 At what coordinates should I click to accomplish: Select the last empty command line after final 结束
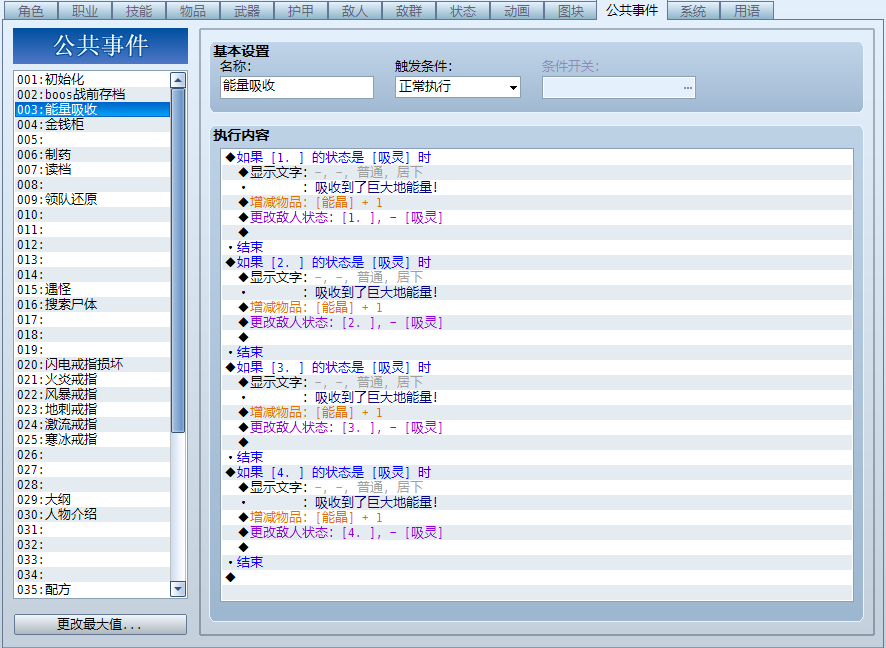(x=537, y=577)
